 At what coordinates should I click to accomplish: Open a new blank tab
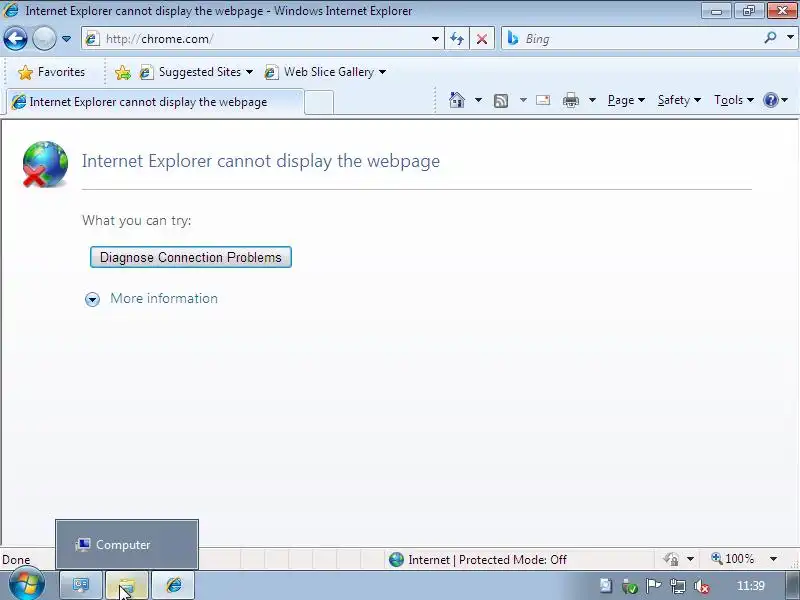coord(319,102)
